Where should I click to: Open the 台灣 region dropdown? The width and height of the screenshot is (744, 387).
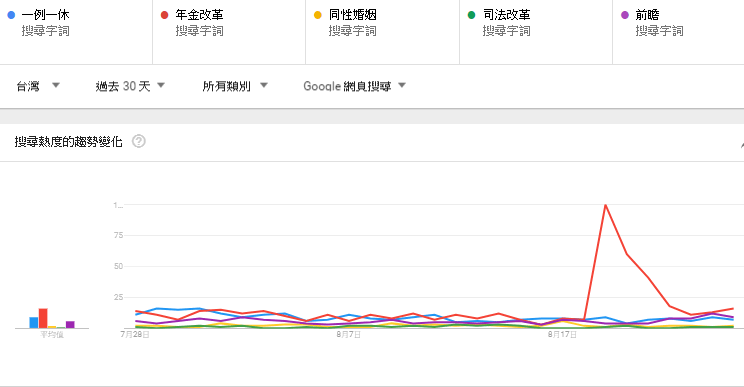38,86
